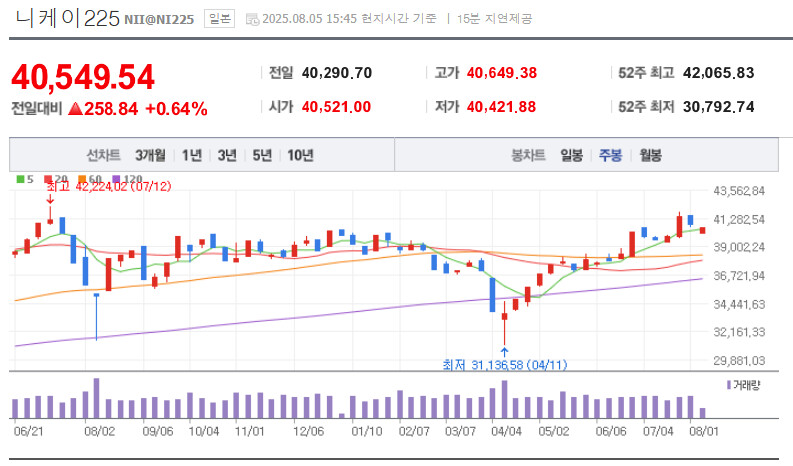Select the 1년 line chart tab
793x466 pixels.
(192, 155)
